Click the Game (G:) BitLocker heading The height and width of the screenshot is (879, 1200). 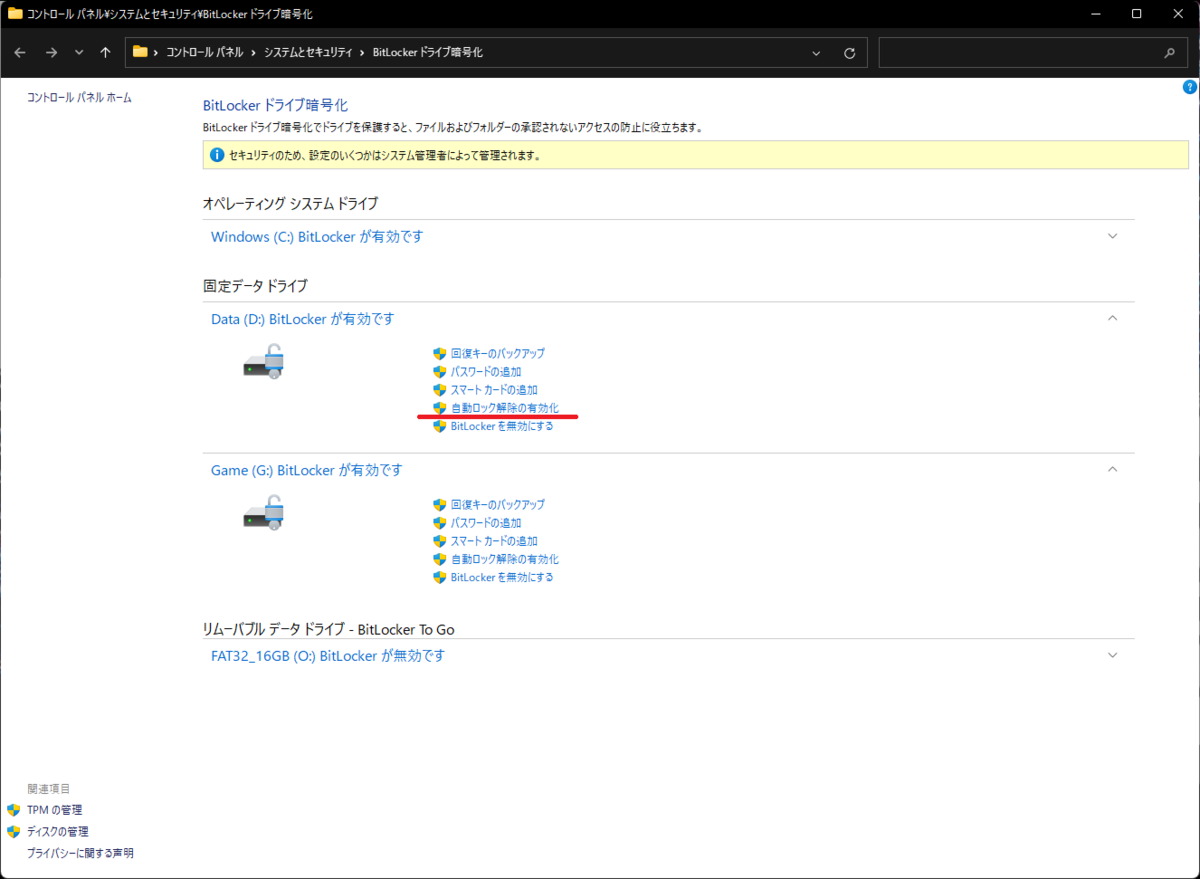click(x=307, y=470)
